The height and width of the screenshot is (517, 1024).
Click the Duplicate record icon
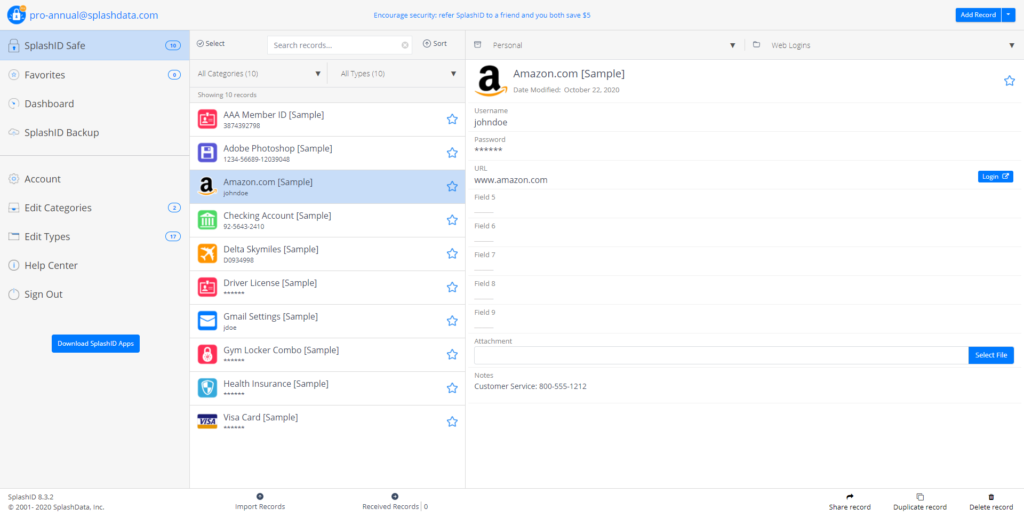[x=919, y=496]
